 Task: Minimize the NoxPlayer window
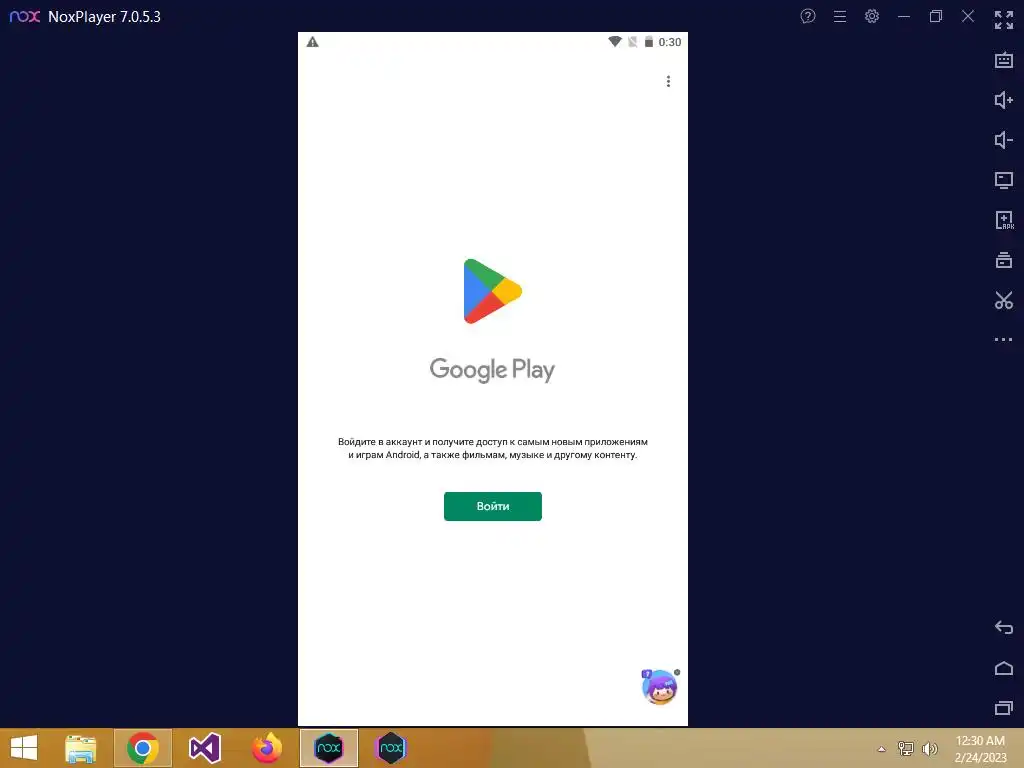point(904,16)
